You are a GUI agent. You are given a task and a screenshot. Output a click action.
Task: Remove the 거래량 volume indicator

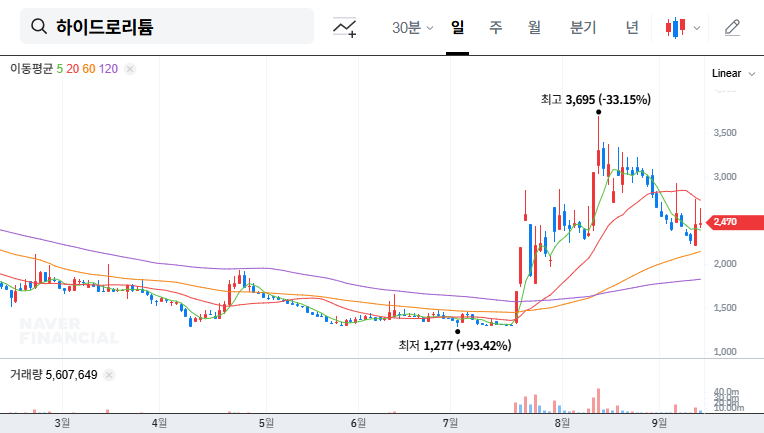[x=109, y=375]
